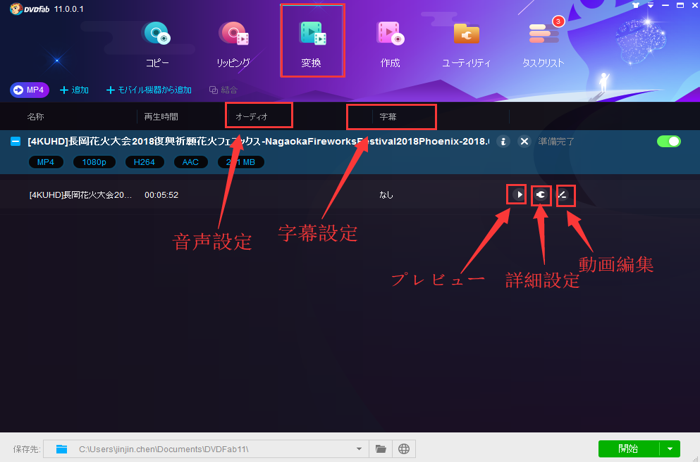Click the blue folder destination icon
The height and width of the screenshot is (462, 700).
click(x=62, y=449)
